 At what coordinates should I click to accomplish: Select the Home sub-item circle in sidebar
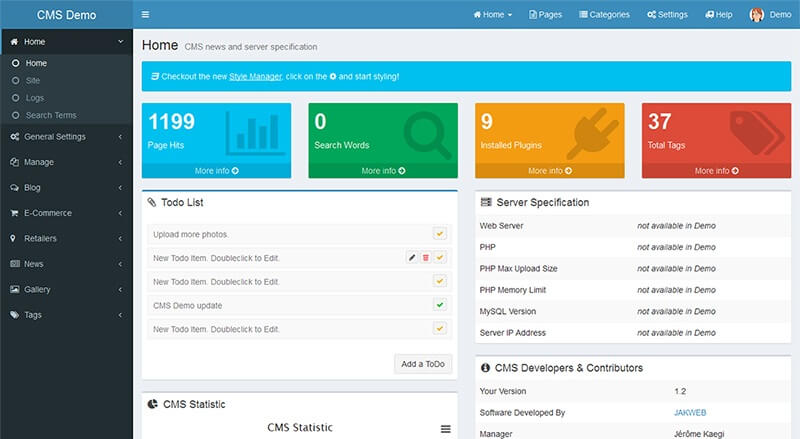(x=15, y=63)
